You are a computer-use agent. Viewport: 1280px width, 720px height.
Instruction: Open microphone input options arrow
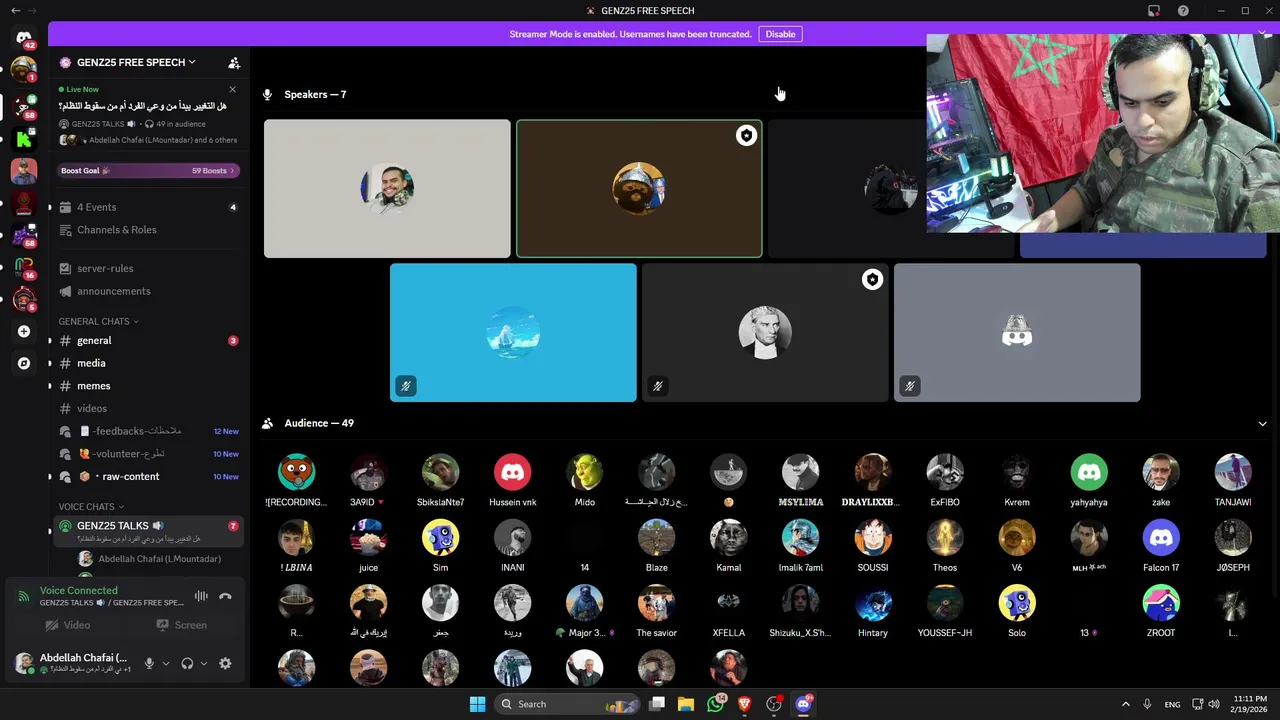click(166, 663)
